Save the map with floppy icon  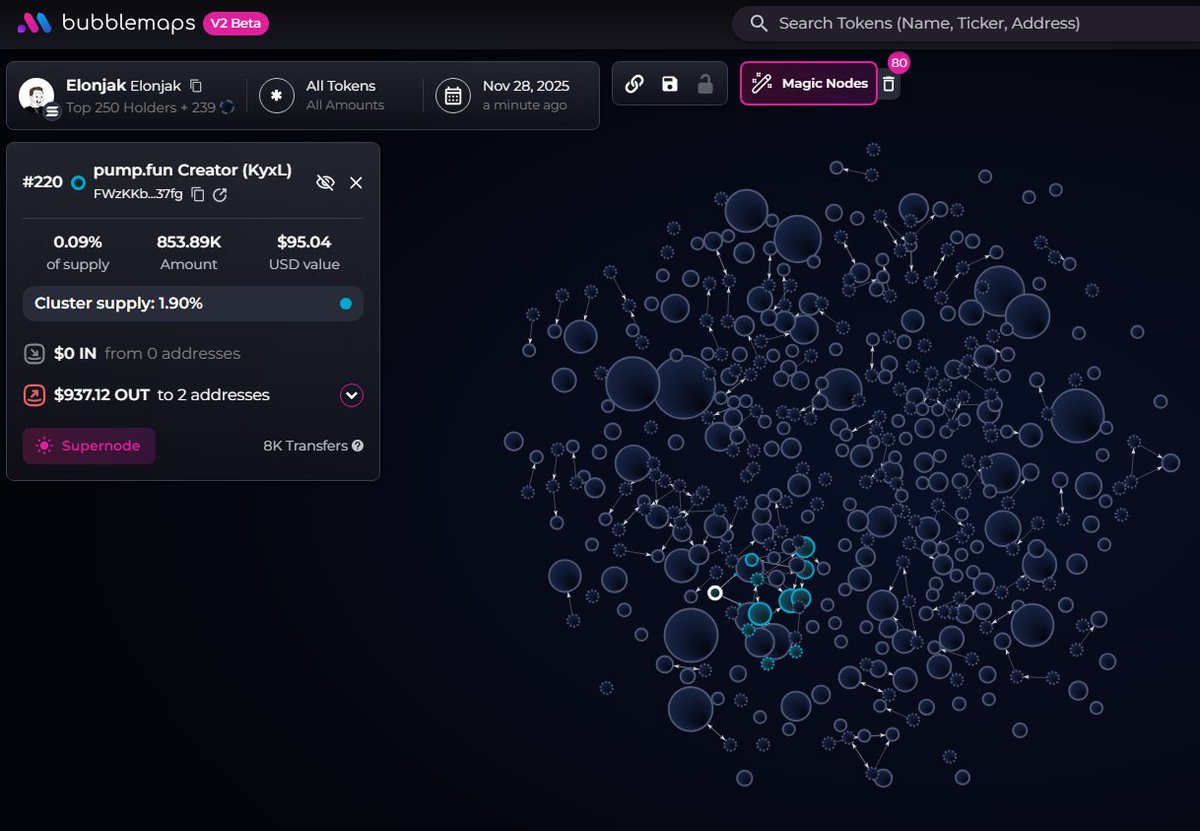[670, 84]
